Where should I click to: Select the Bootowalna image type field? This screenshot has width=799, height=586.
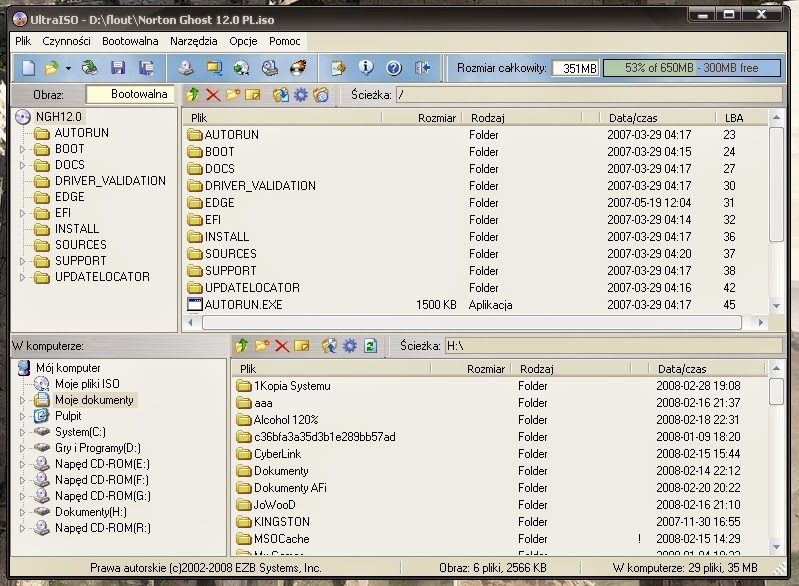pos(130,94)
